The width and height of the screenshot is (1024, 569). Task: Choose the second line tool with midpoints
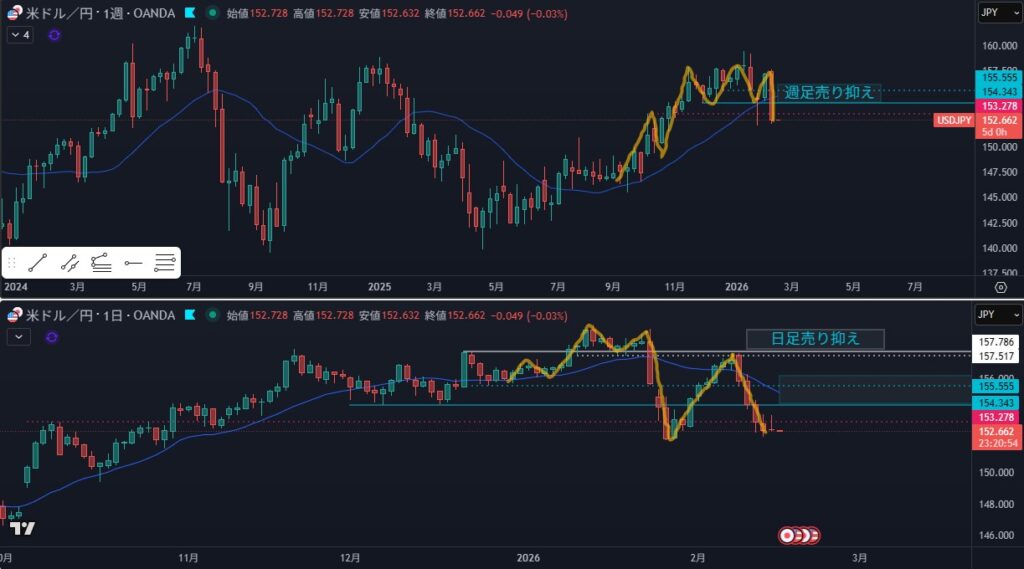point(69,263)
